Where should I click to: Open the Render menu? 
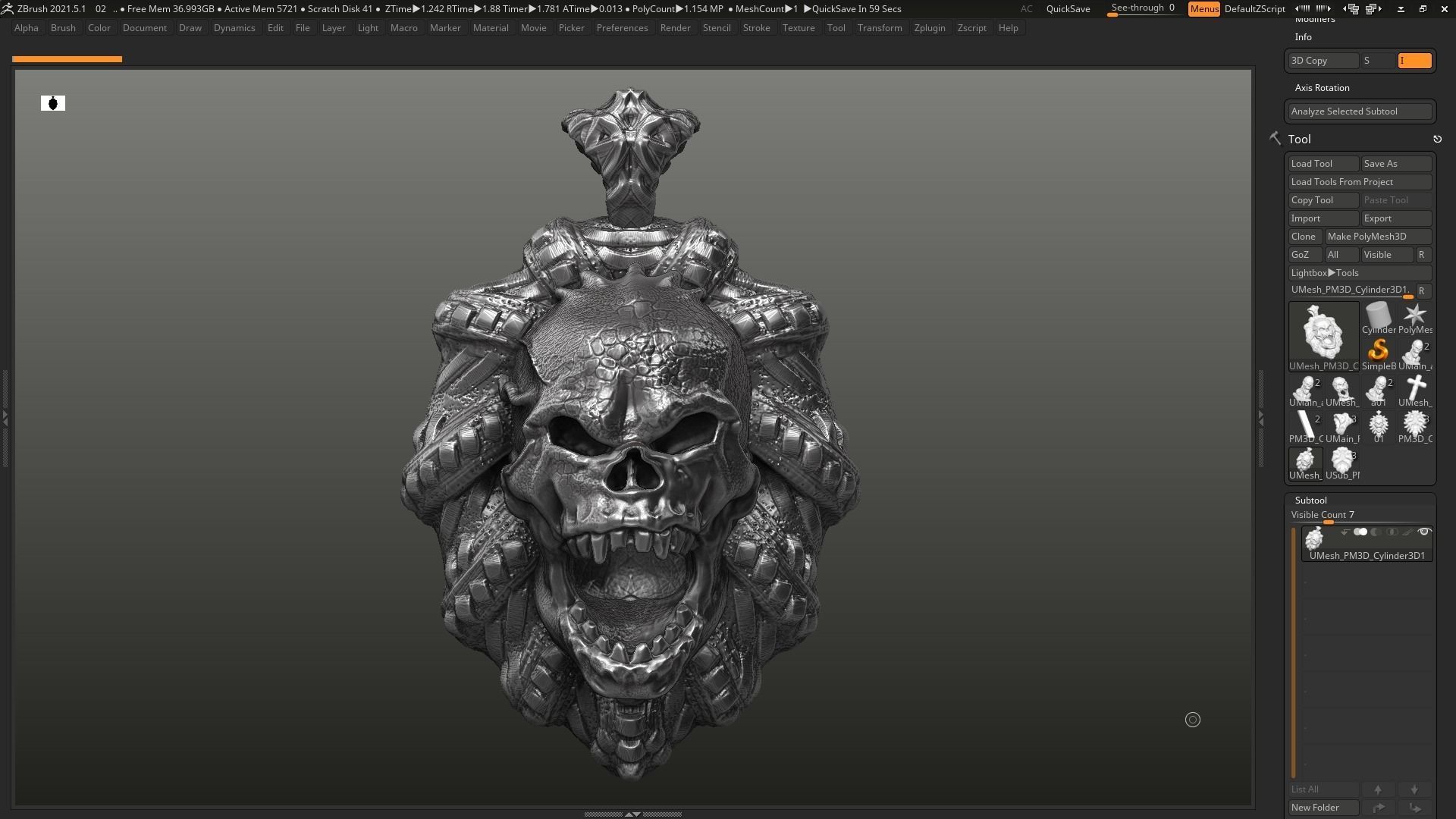pyautogui.click(x=675, y=28)
